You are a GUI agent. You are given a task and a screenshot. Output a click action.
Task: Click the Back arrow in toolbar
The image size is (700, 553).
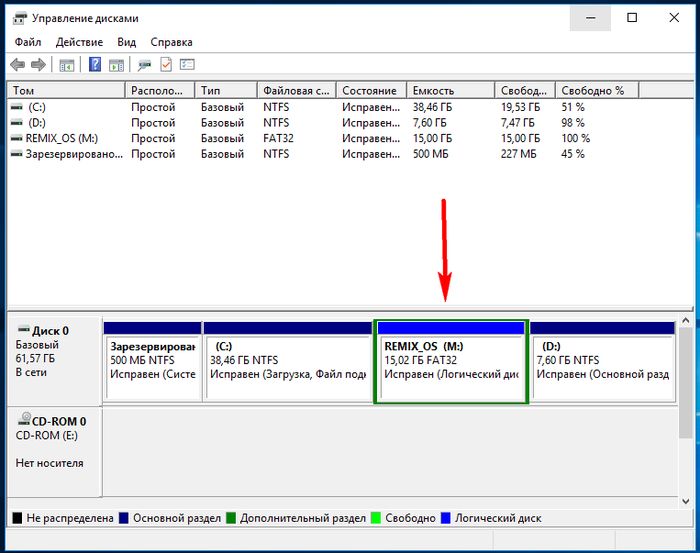17,65
